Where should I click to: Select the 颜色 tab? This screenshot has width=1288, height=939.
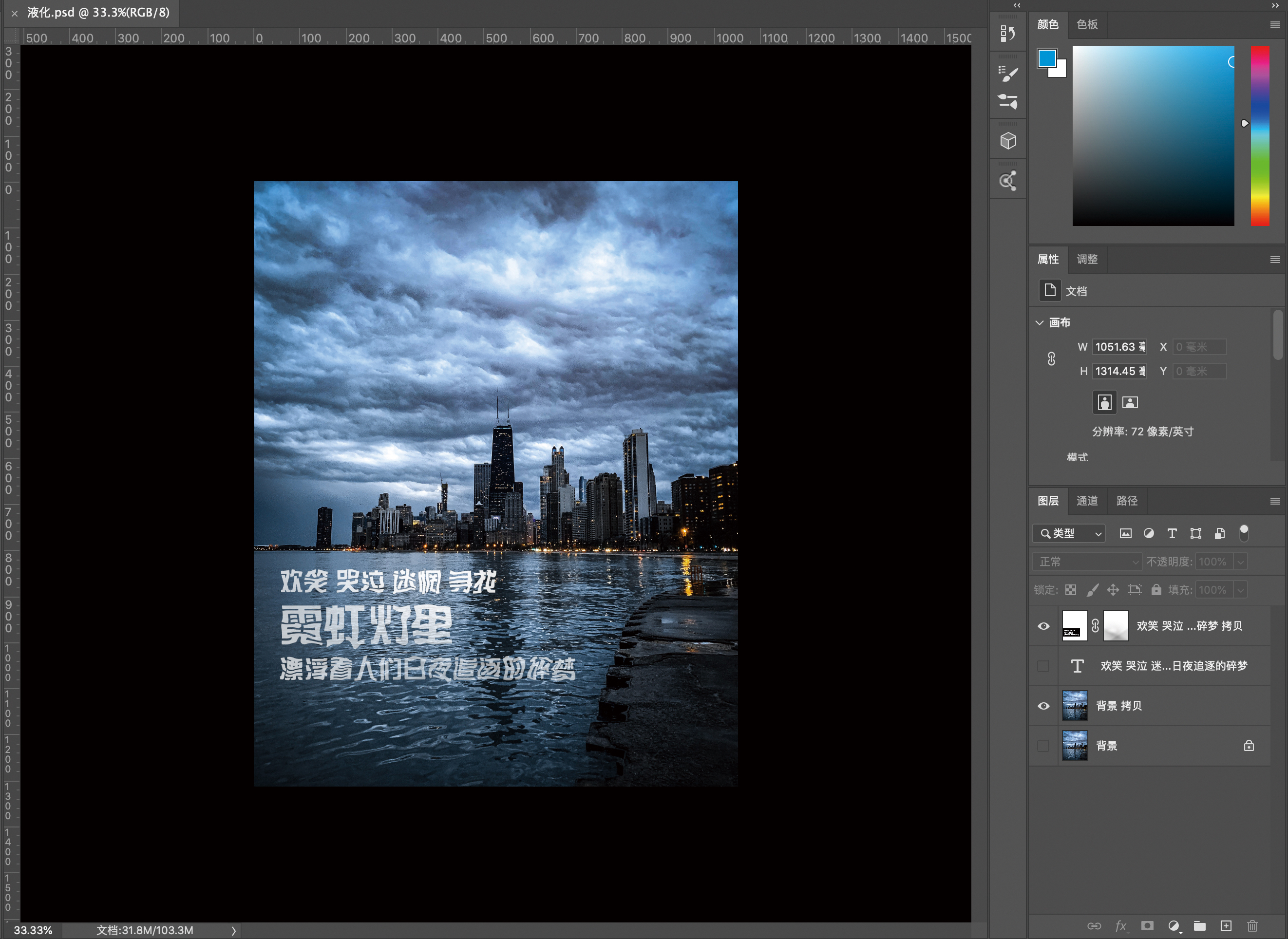click(1047, 24)
